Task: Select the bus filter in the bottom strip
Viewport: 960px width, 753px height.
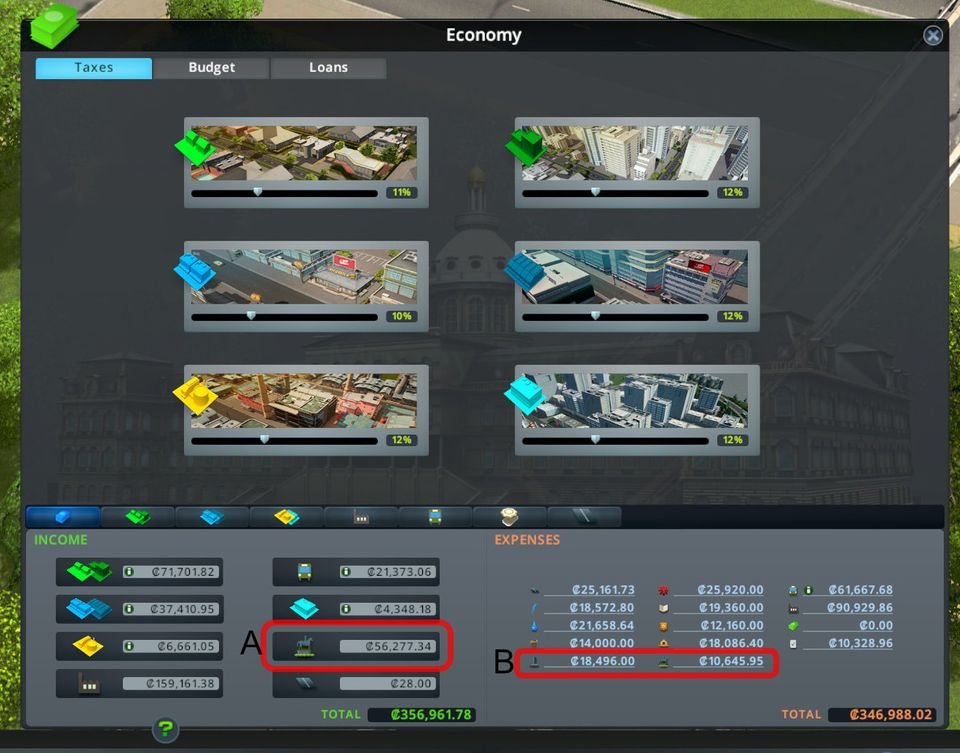Action: [x=435, y=517]
